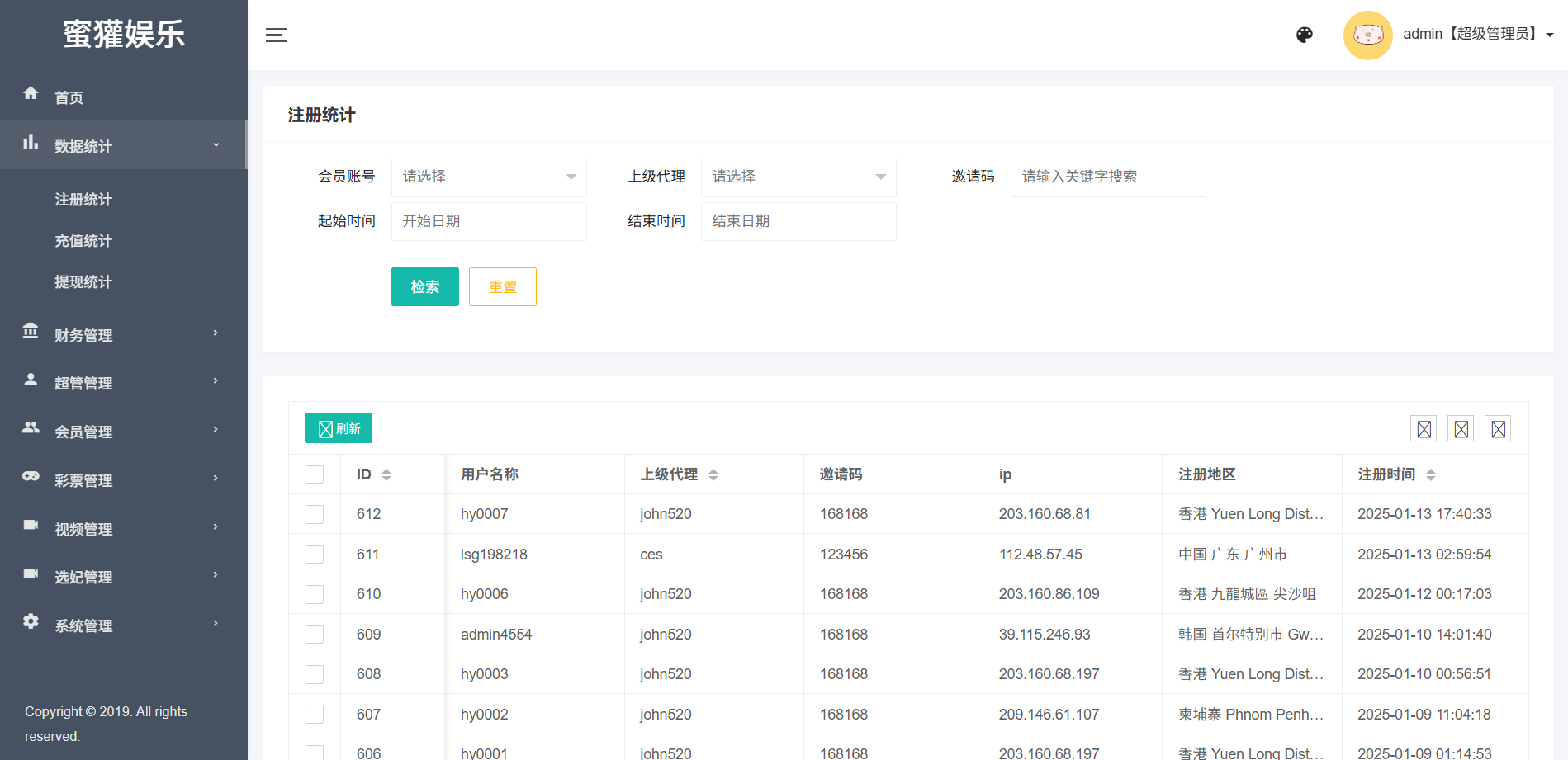Check the row for user admin4554
The height and width of the screenshot is (760, 1568).
tap(315, 635)
